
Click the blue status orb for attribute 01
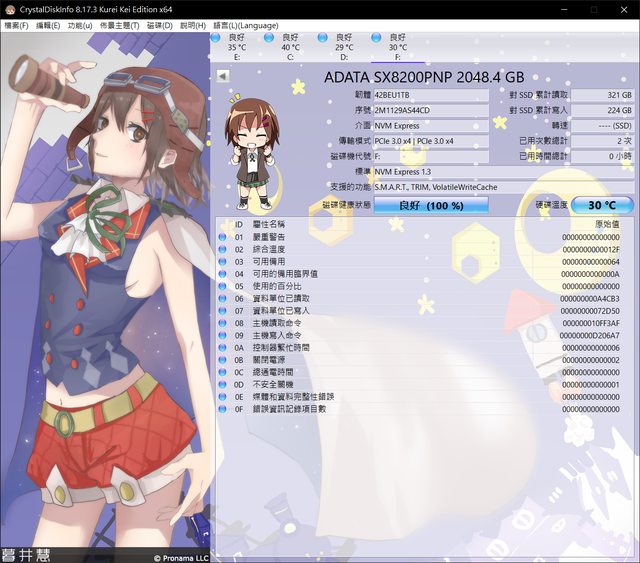click(x=222, y=237)
